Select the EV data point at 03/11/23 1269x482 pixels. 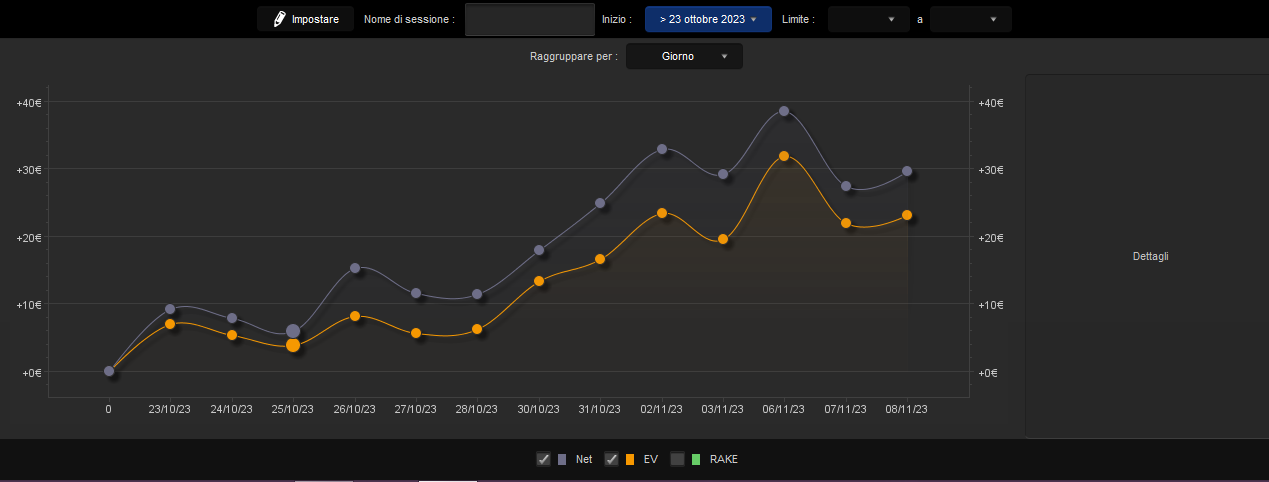click(x=723, y=239)
